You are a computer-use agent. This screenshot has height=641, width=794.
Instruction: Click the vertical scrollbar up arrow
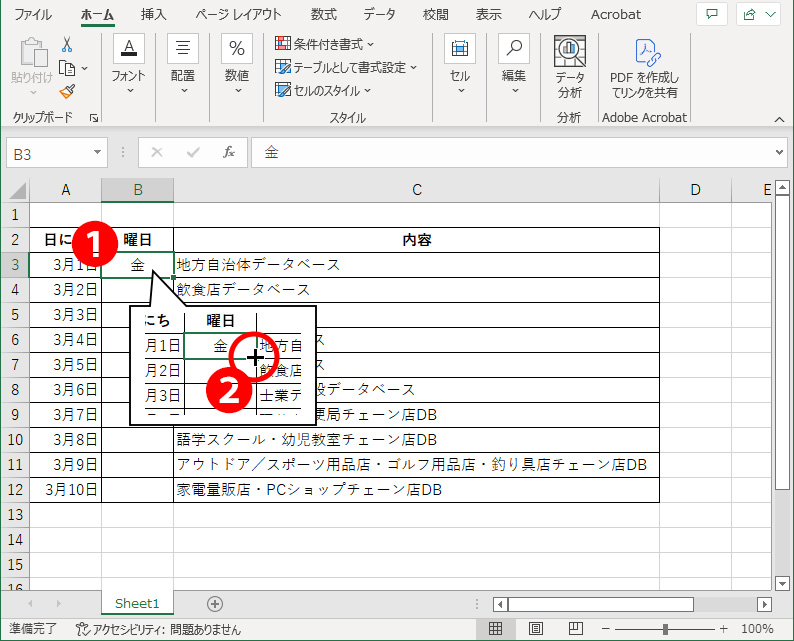782,188
